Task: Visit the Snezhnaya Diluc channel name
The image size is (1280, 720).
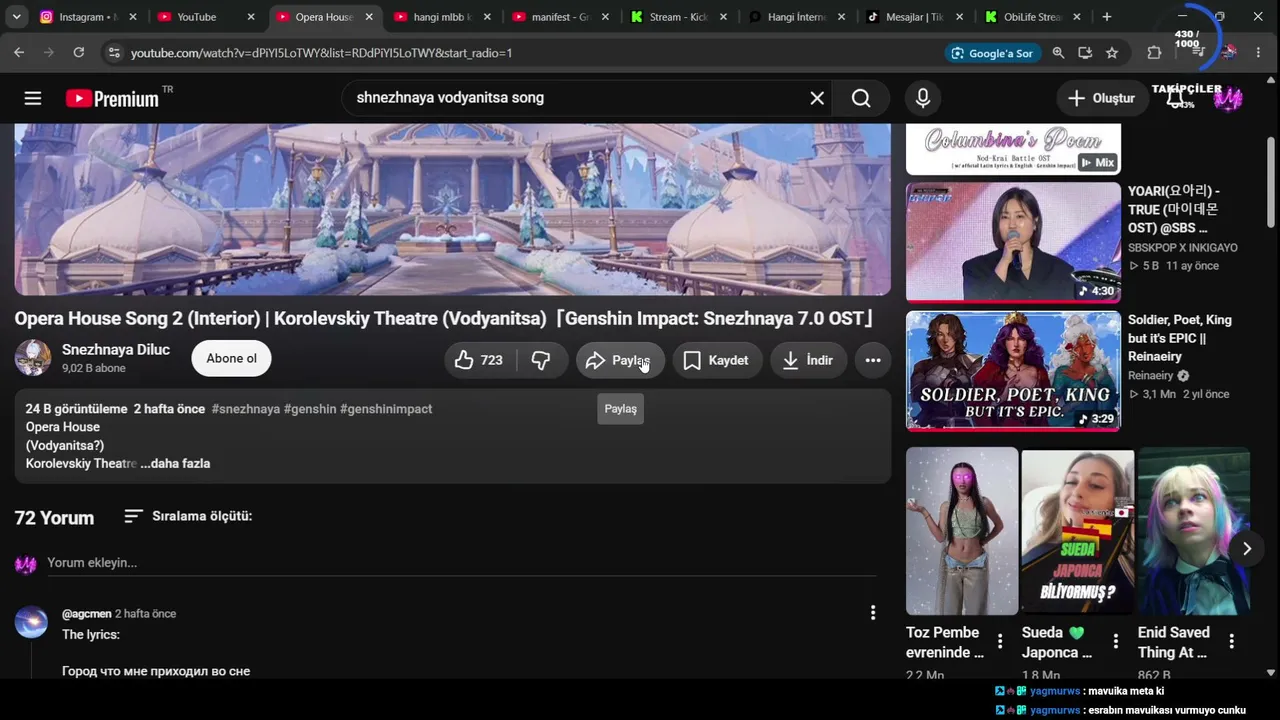Action: [x=116, y=350]
